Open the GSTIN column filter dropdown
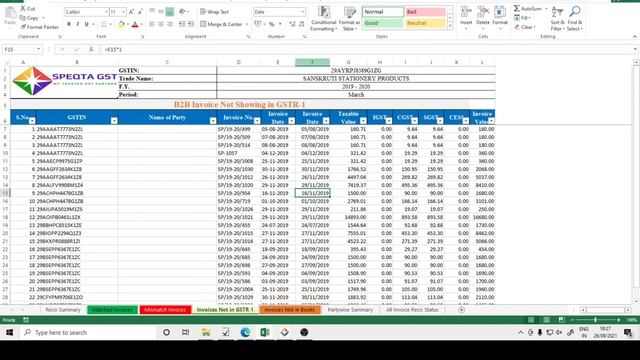Image resolution: width=640 pixels, height=360 pixels. pyautogui.click(x=114, y=121)
